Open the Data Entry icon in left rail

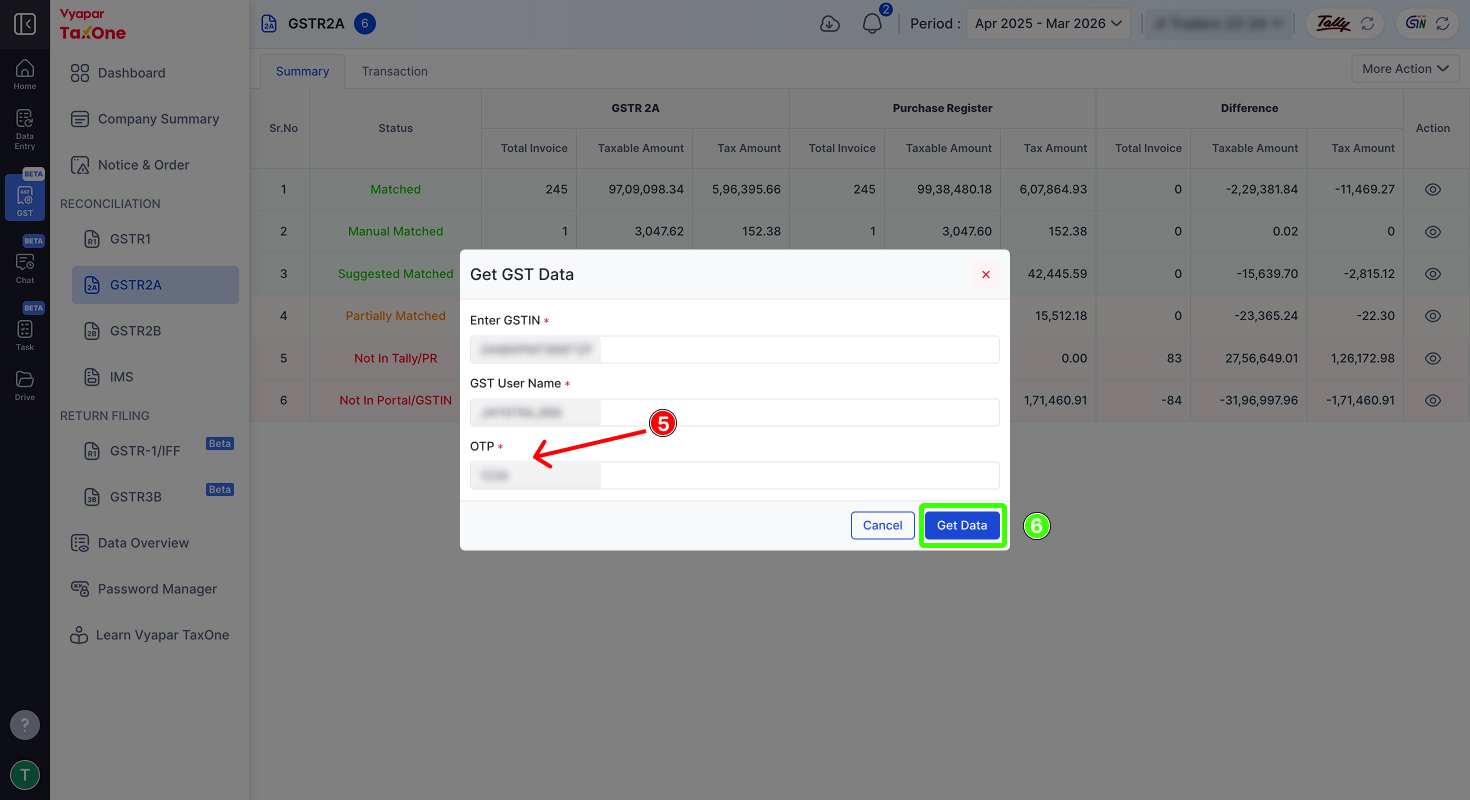click(x=25, y=128)
